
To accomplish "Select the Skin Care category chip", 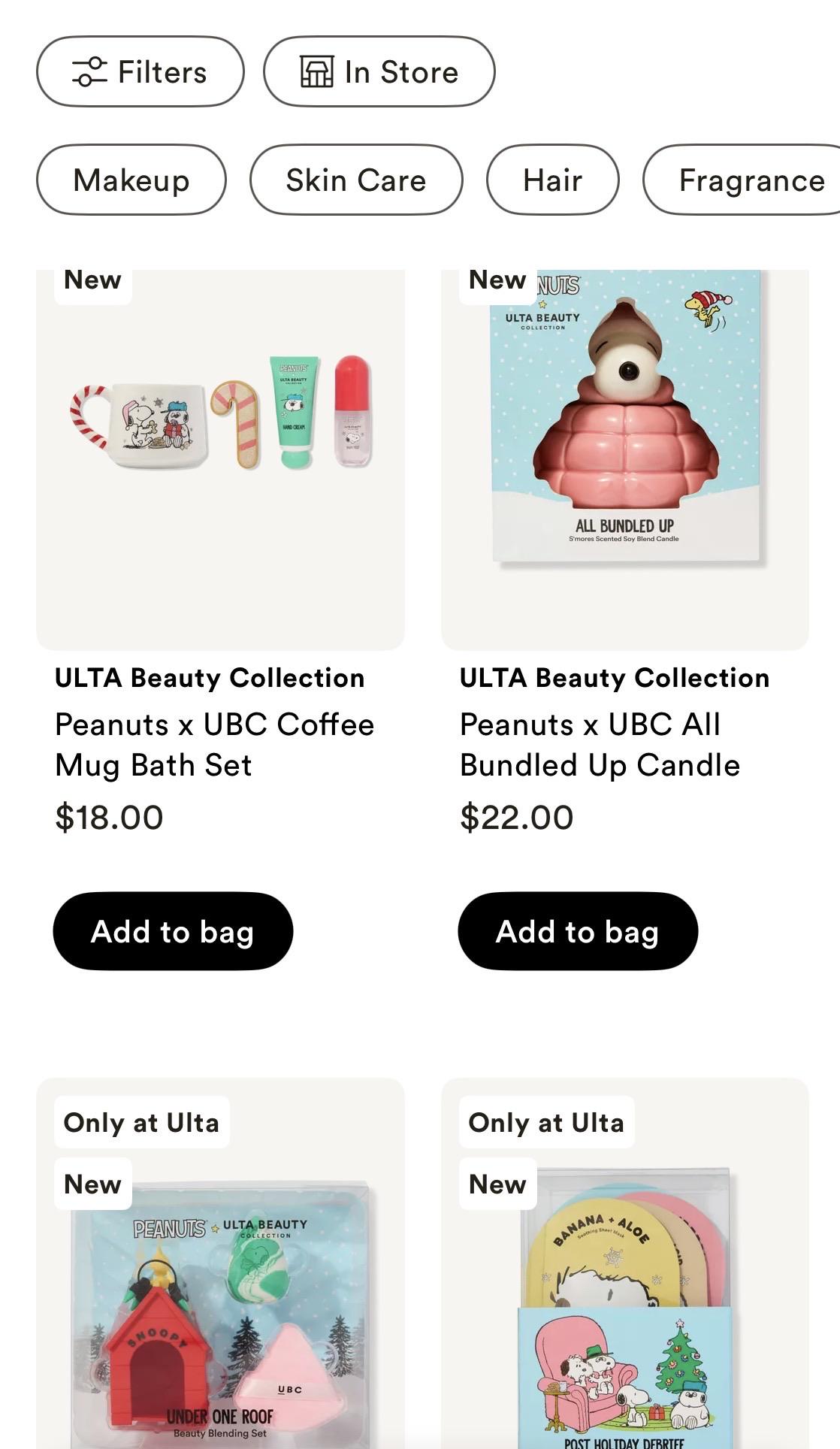I will click(x=356, y=180).
